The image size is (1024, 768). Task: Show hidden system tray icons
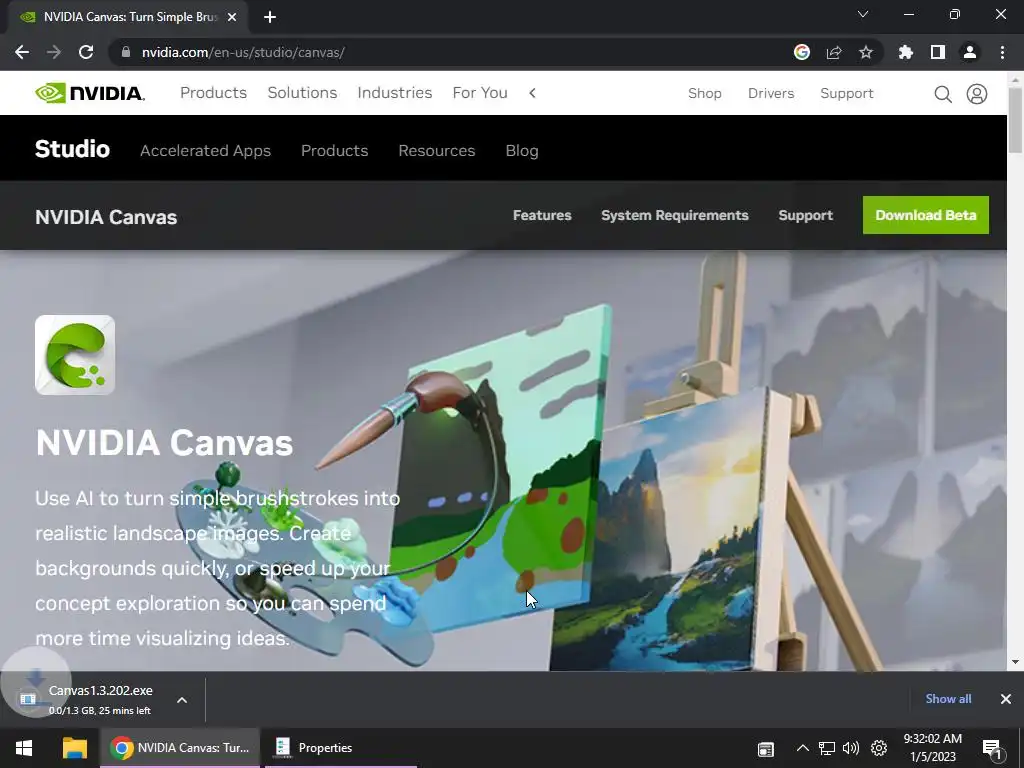[803, 748]
